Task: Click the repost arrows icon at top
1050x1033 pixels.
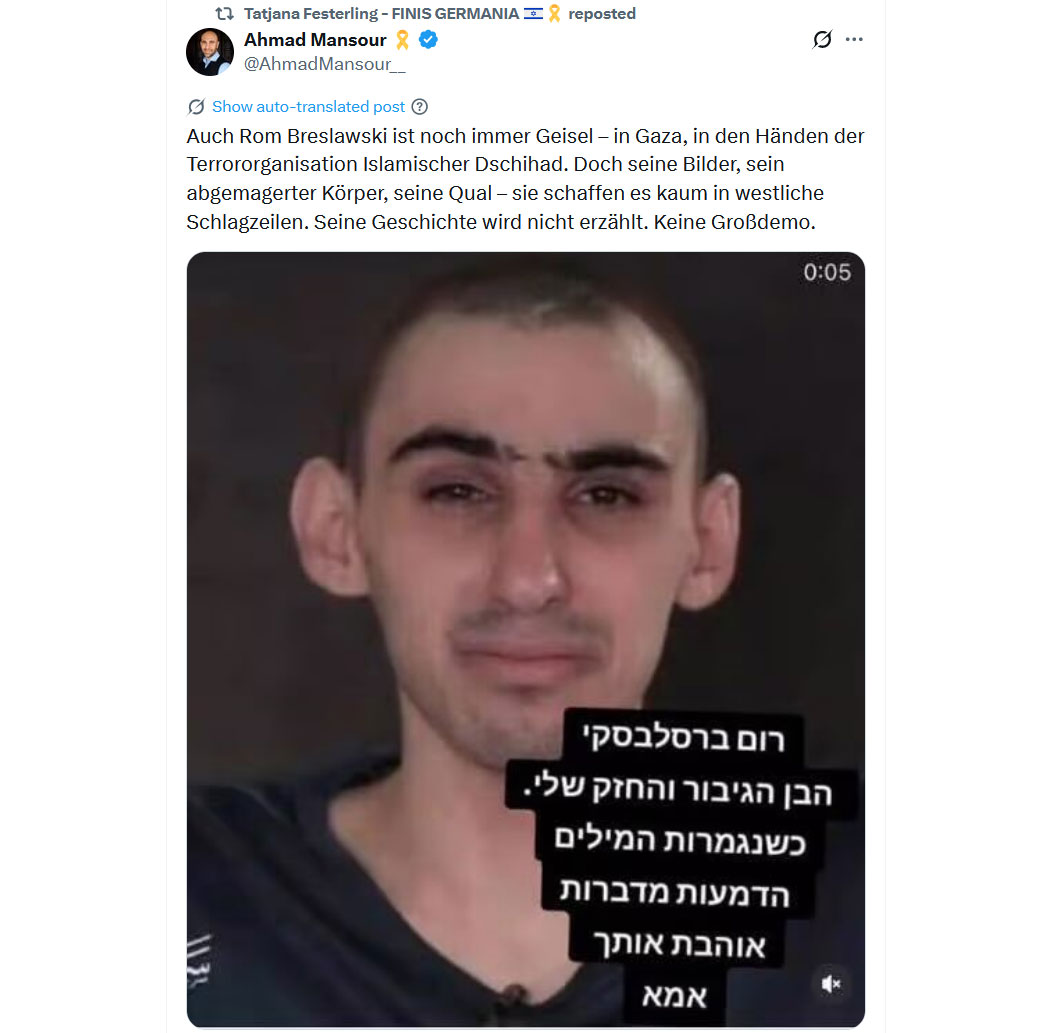Action: [x=224, y=13]
